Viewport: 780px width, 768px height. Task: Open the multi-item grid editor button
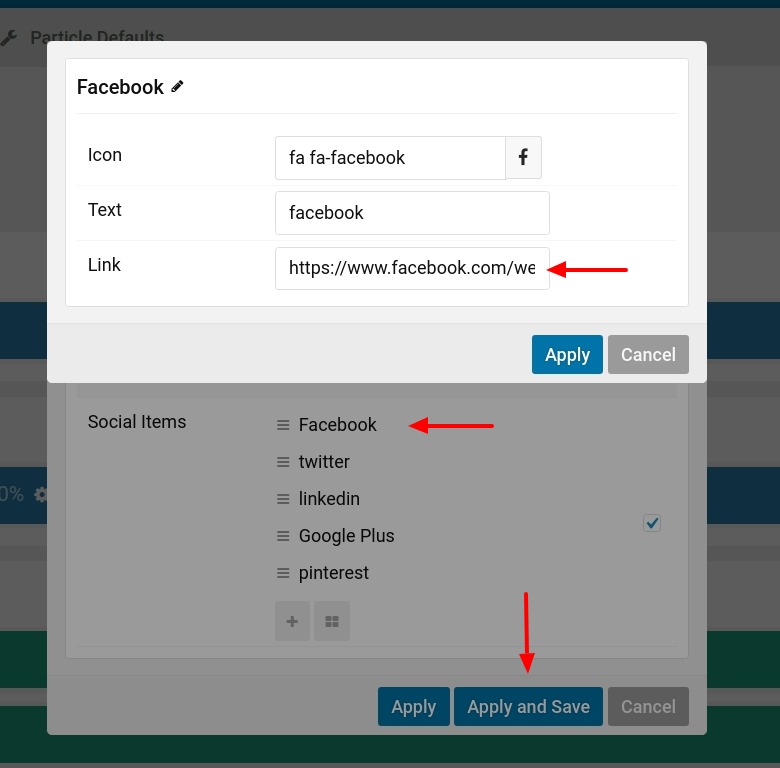tap(332, 621)
